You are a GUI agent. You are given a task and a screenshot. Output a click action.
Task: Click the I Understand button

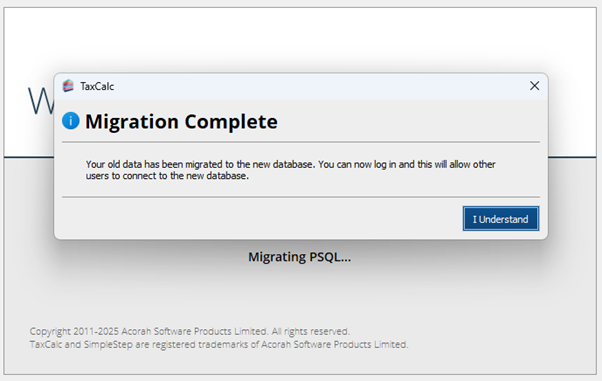pyautogui.click(x=501, y=219)
